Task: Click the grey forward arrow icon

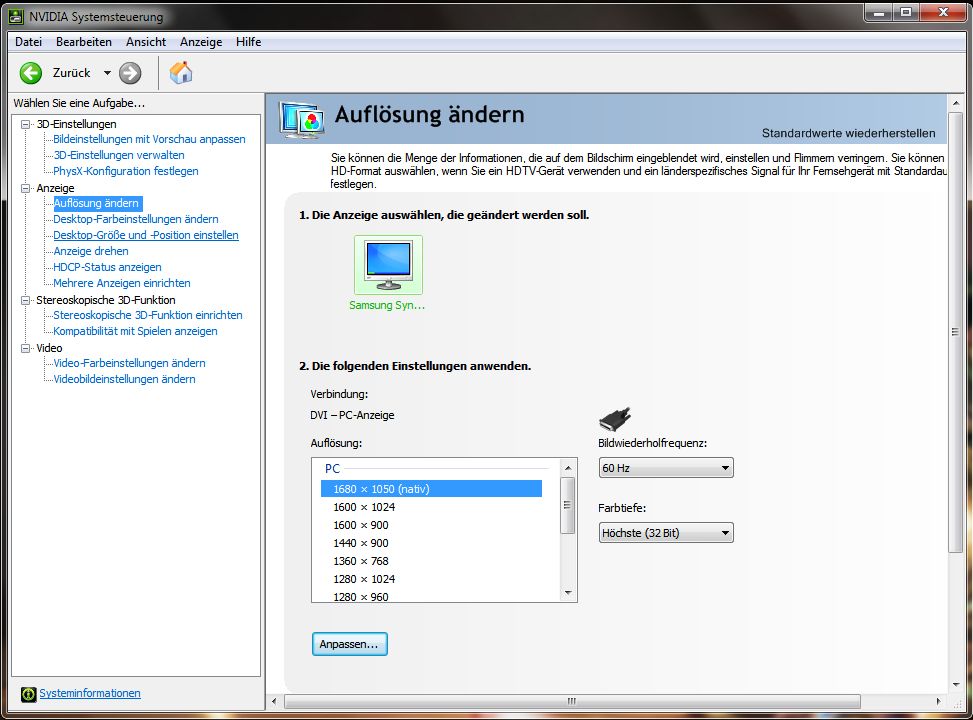Action: (x=130, y=73)
